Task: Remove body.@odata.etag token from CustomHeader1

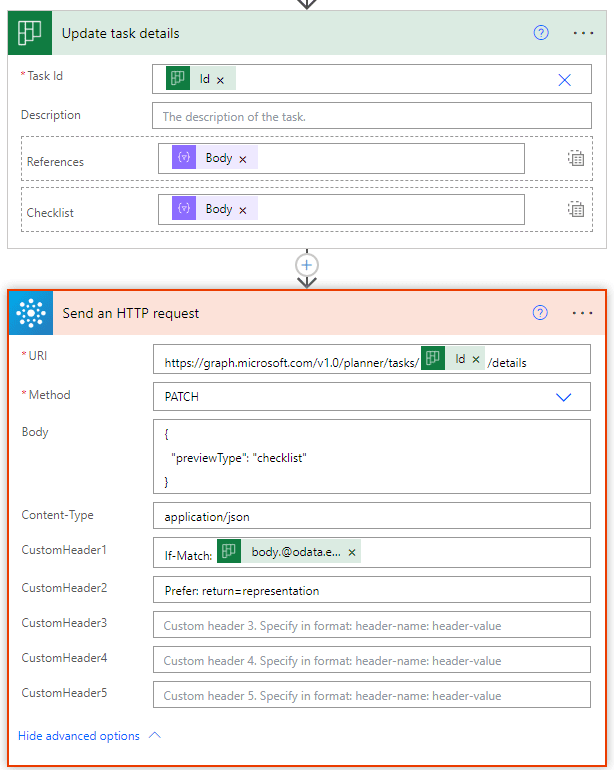Action: point(352,552)
